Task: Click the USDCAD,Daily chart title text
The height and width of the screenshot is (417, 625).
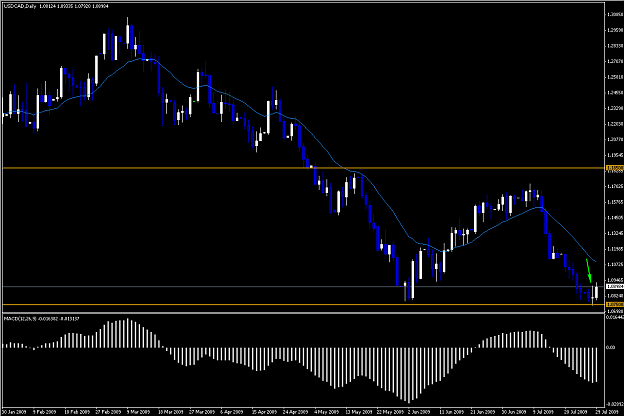Action: [x=20, y=6]
